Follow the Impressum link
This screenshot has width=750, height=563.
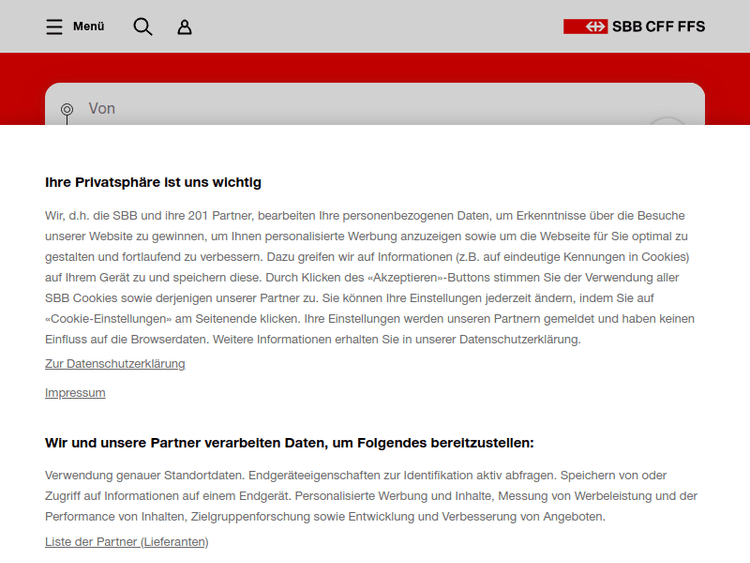coord(75,393)
